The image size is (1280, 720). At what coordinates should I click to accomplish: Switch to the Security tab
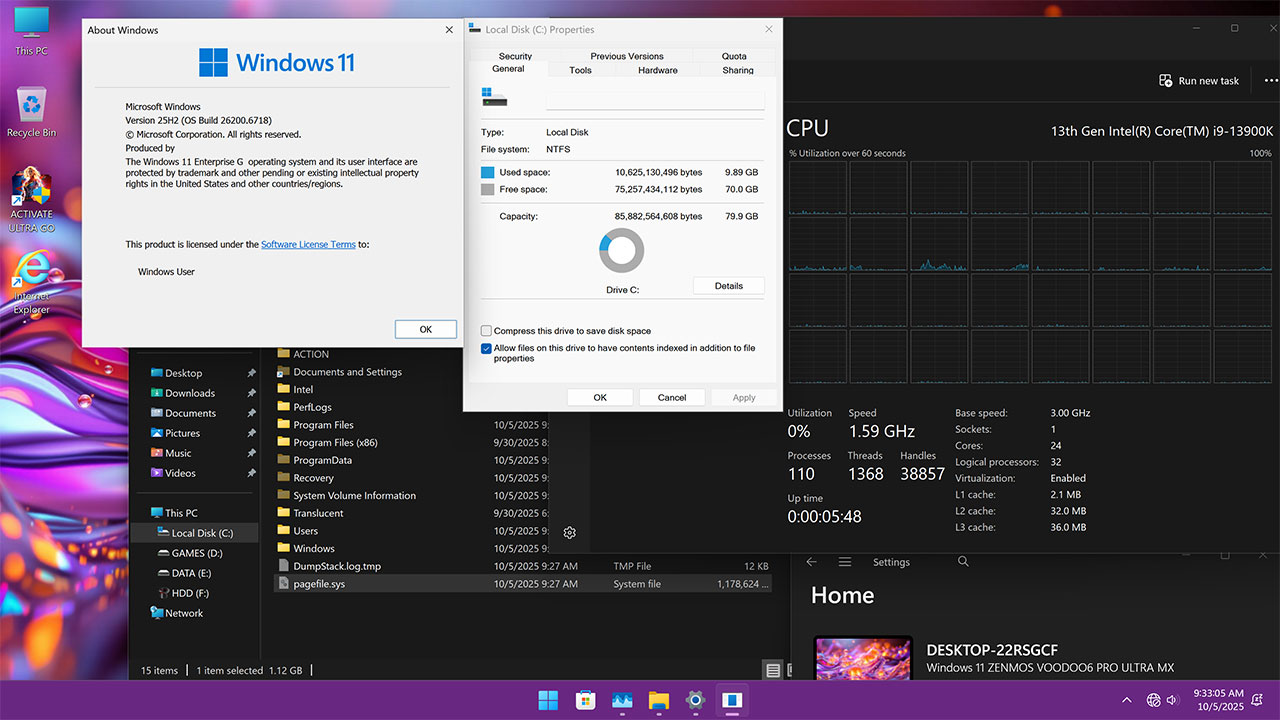[x=515, y=56]
